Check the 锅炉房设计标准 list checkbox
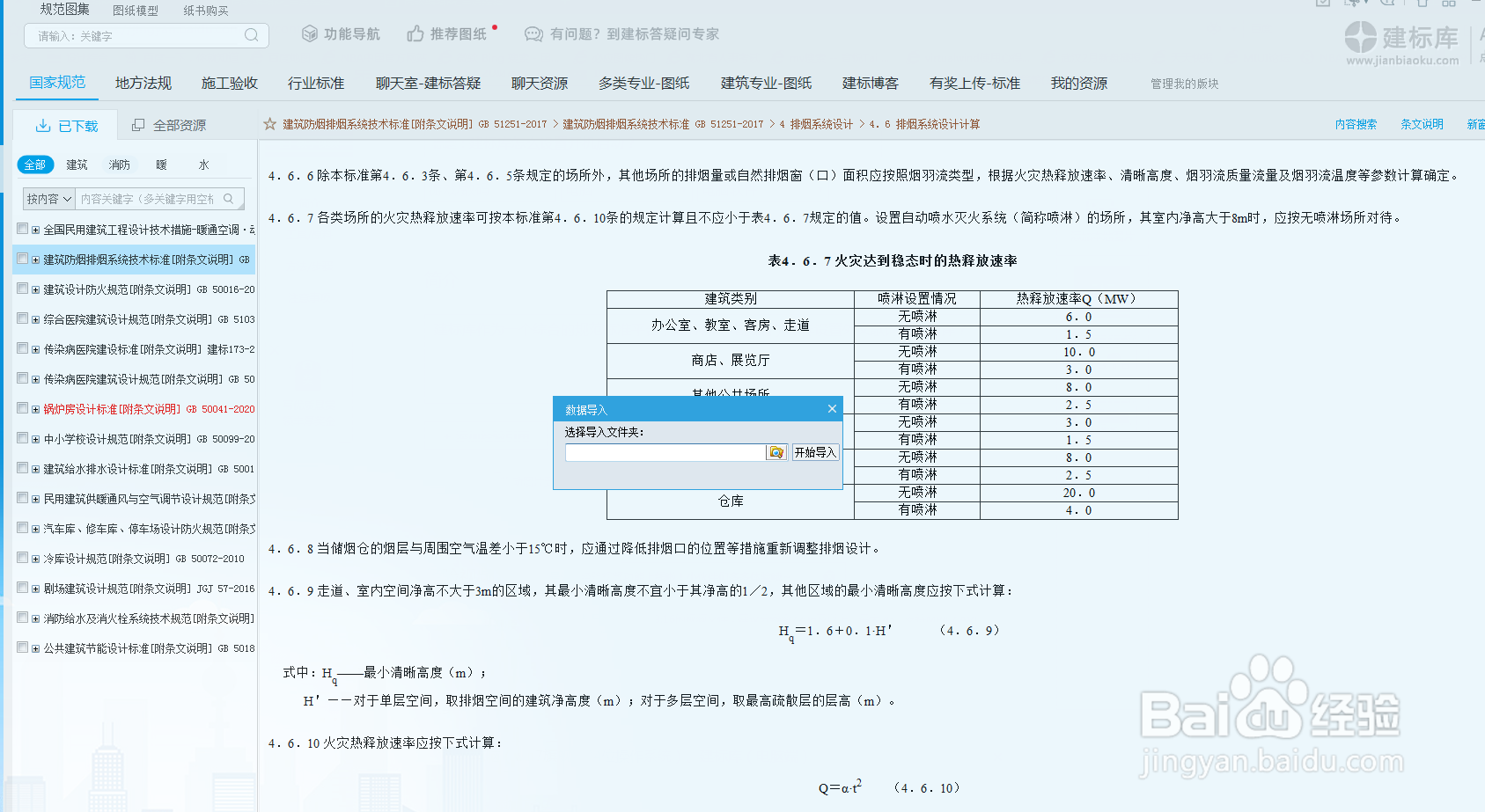 click(22, 408)
